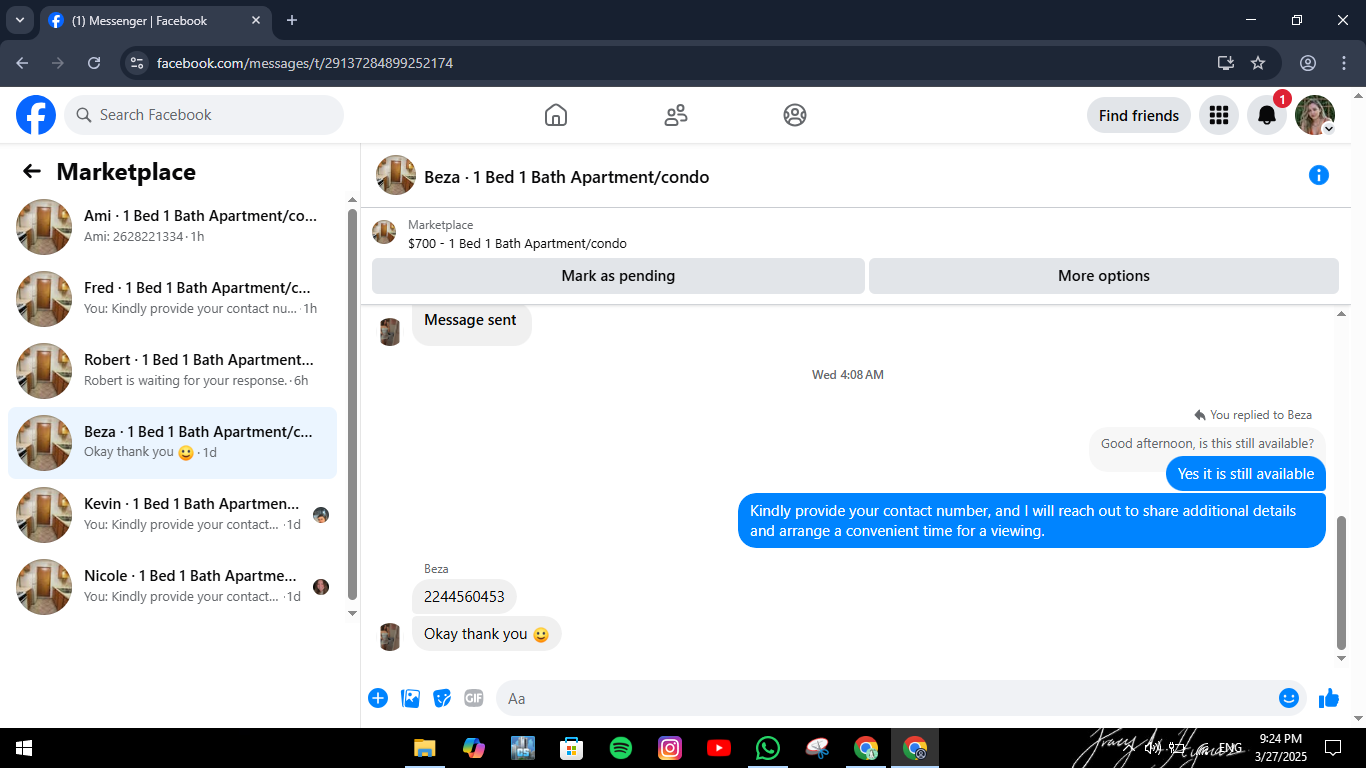Click the attach photo icon

[x=410, y=698]
